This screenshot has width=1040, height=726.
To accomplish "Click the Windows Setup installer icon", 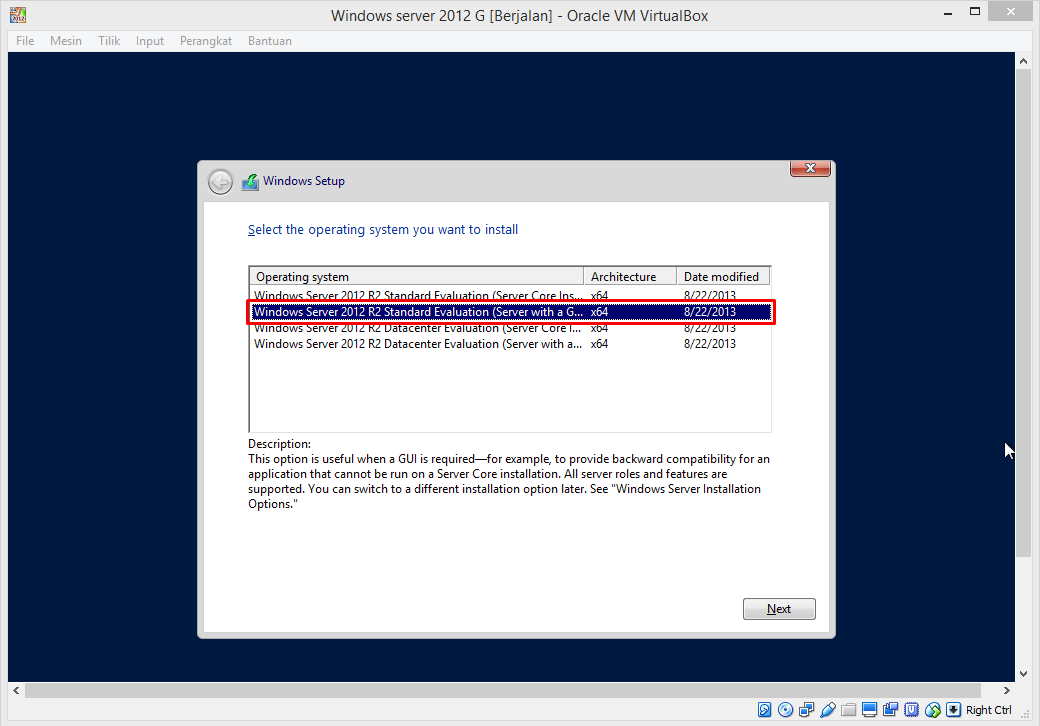I will (250, 182).
